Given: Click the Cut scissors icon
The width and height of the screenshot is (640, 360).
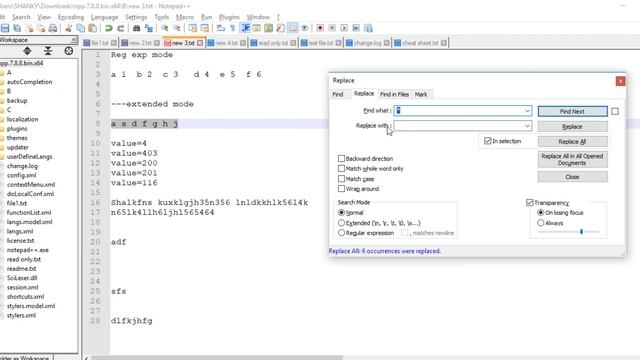Looking at the screenshot, I should pyautogui.click(x=68, y=28).
